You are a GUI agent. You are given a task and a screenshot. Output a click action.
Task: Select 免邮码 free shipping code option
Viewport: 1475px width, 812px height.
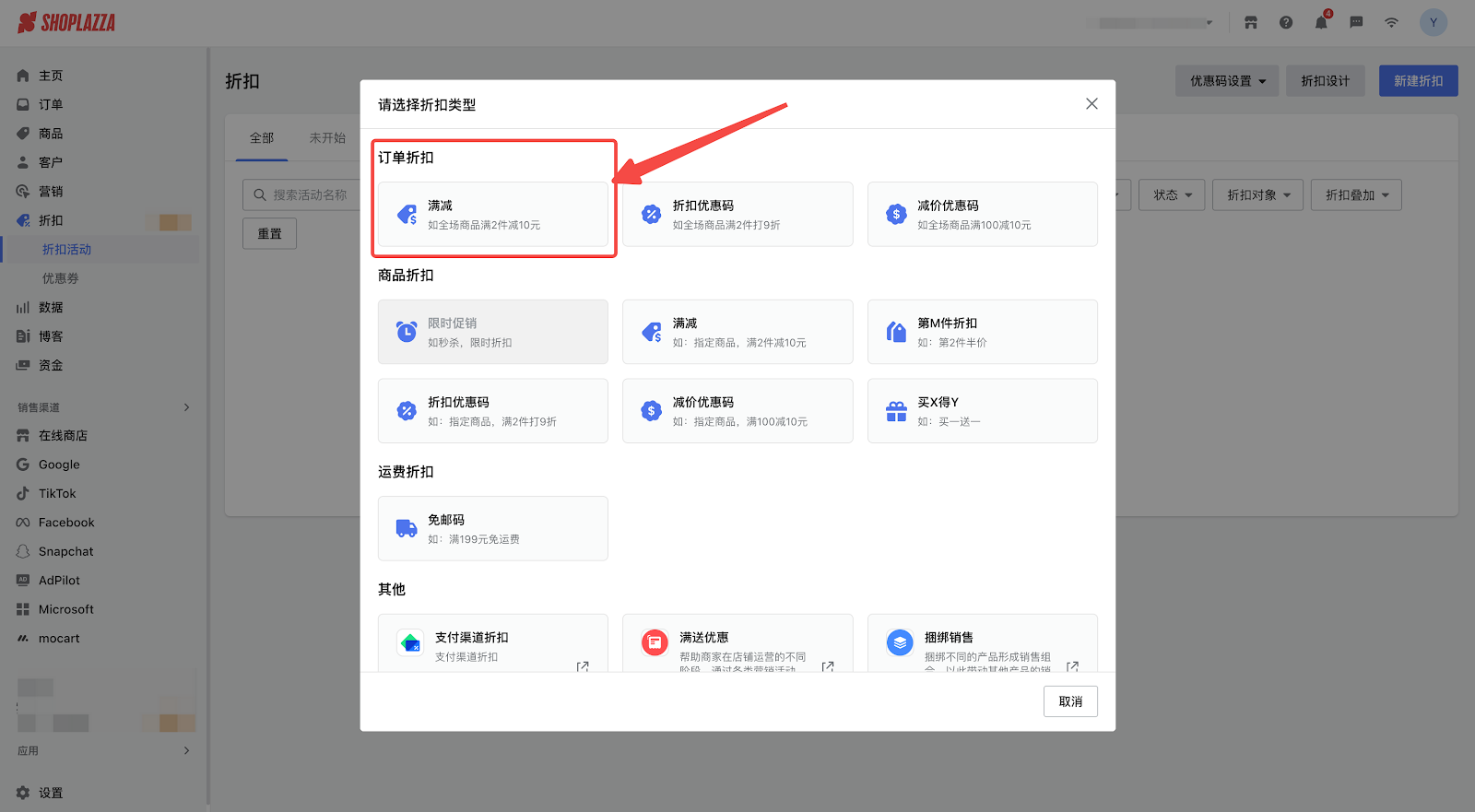click(492, 528)
